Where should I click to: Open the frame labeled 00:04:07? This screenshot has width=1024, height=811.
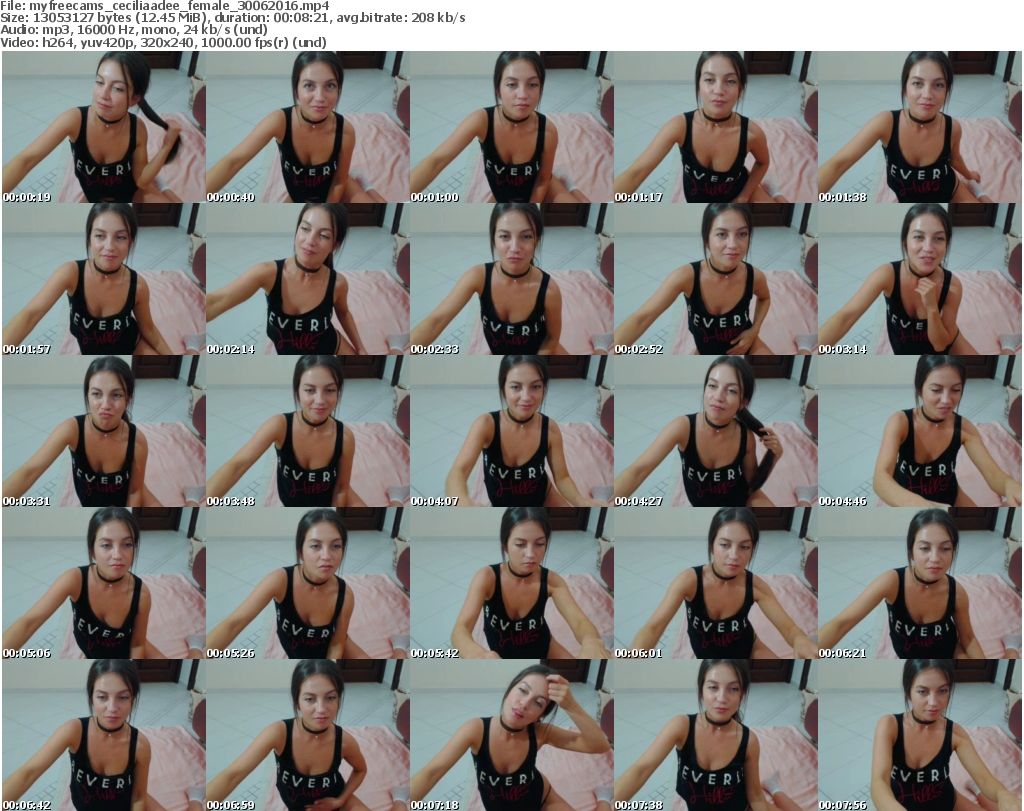[x=511, y=431]
